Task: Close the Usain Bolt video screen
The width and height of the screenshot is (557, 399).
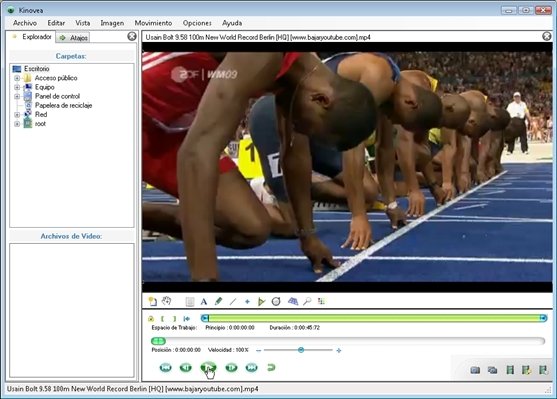Action: click(547, 36)
